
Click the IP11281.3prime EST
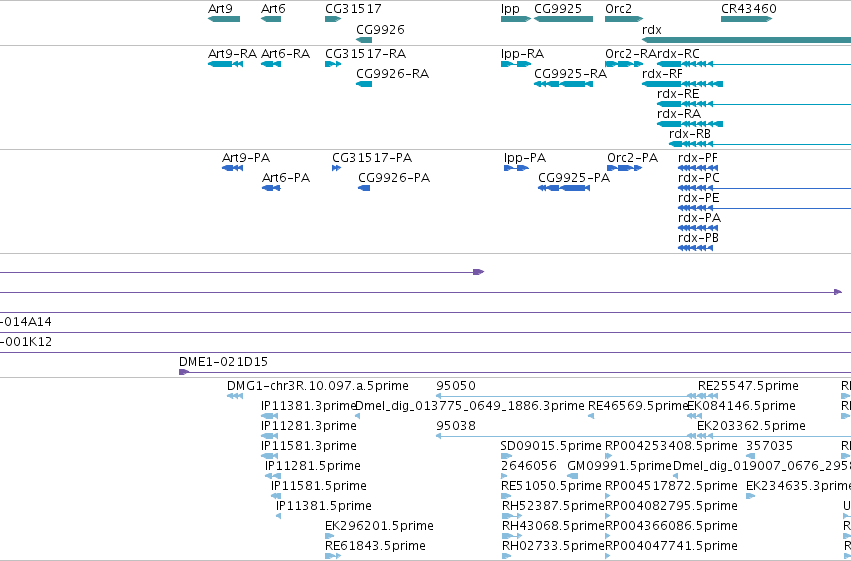coord(269,436)
